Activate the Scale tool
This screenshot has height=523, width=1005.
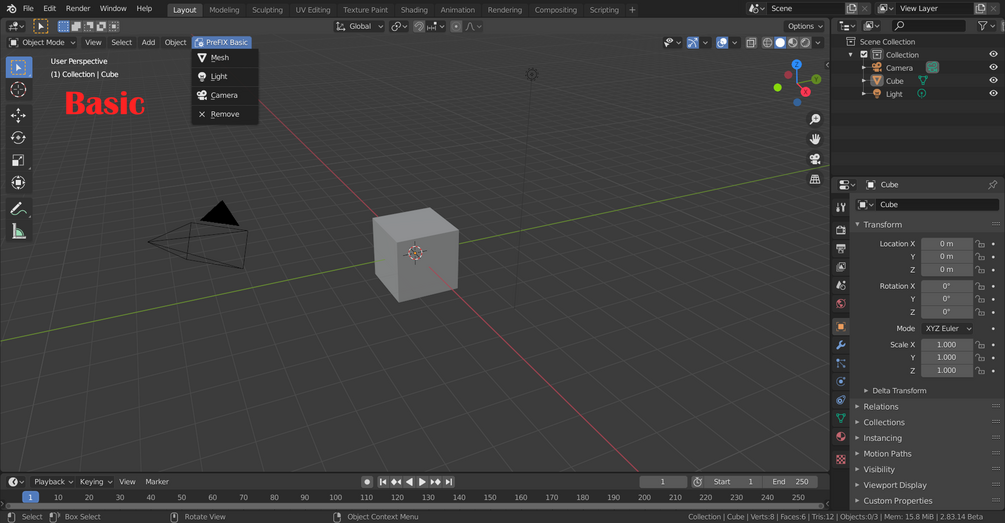coord(19,160)
